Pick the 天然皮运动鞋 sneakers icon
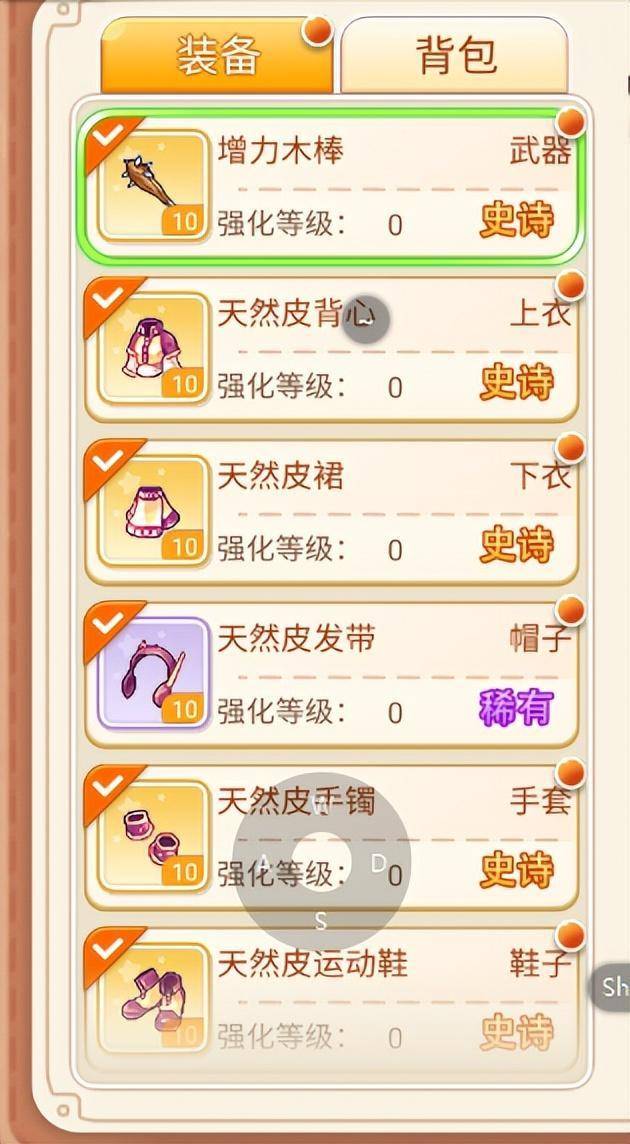The width and height of the screenshot is (630, 1144). click(153, 998)
